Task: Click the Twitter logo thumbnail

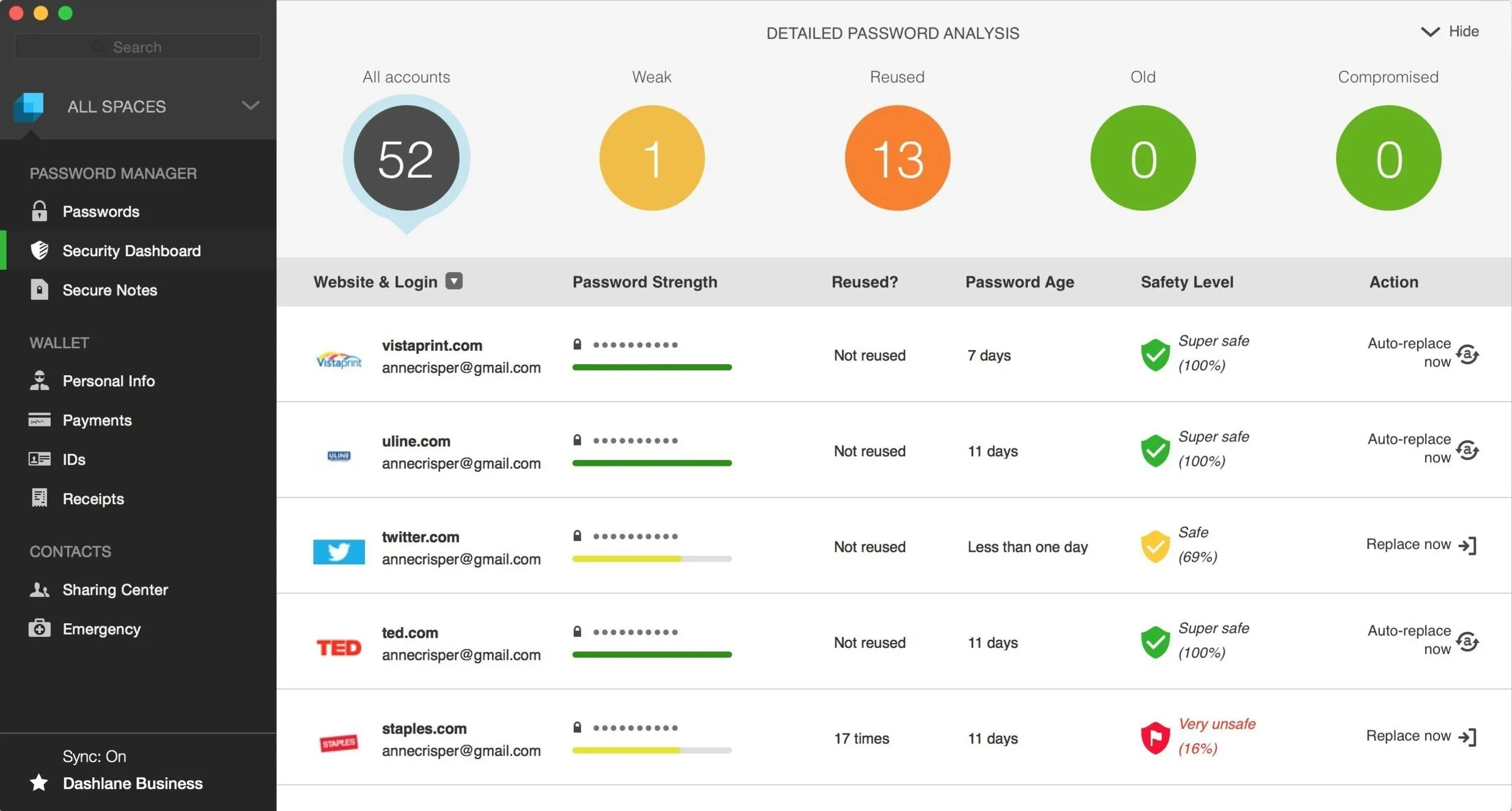Action: (x=339, y=551)
